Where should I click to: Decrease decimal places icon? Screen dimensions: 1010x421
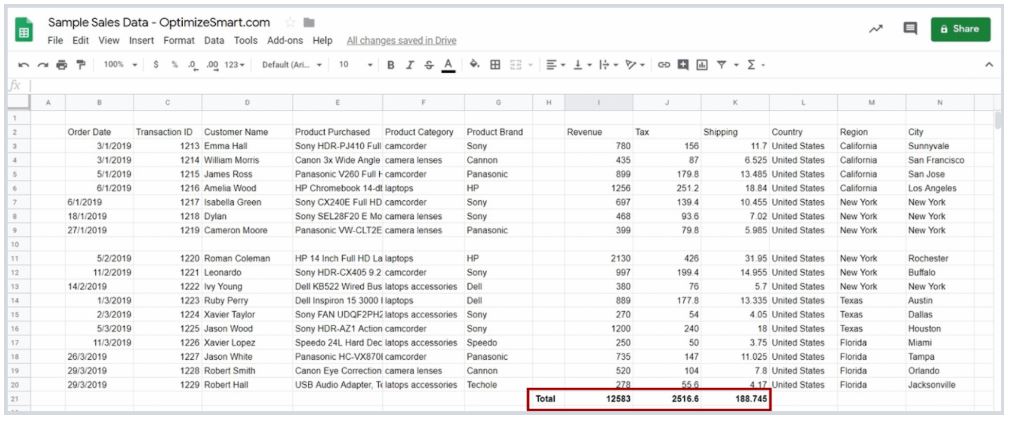[193, 65]
